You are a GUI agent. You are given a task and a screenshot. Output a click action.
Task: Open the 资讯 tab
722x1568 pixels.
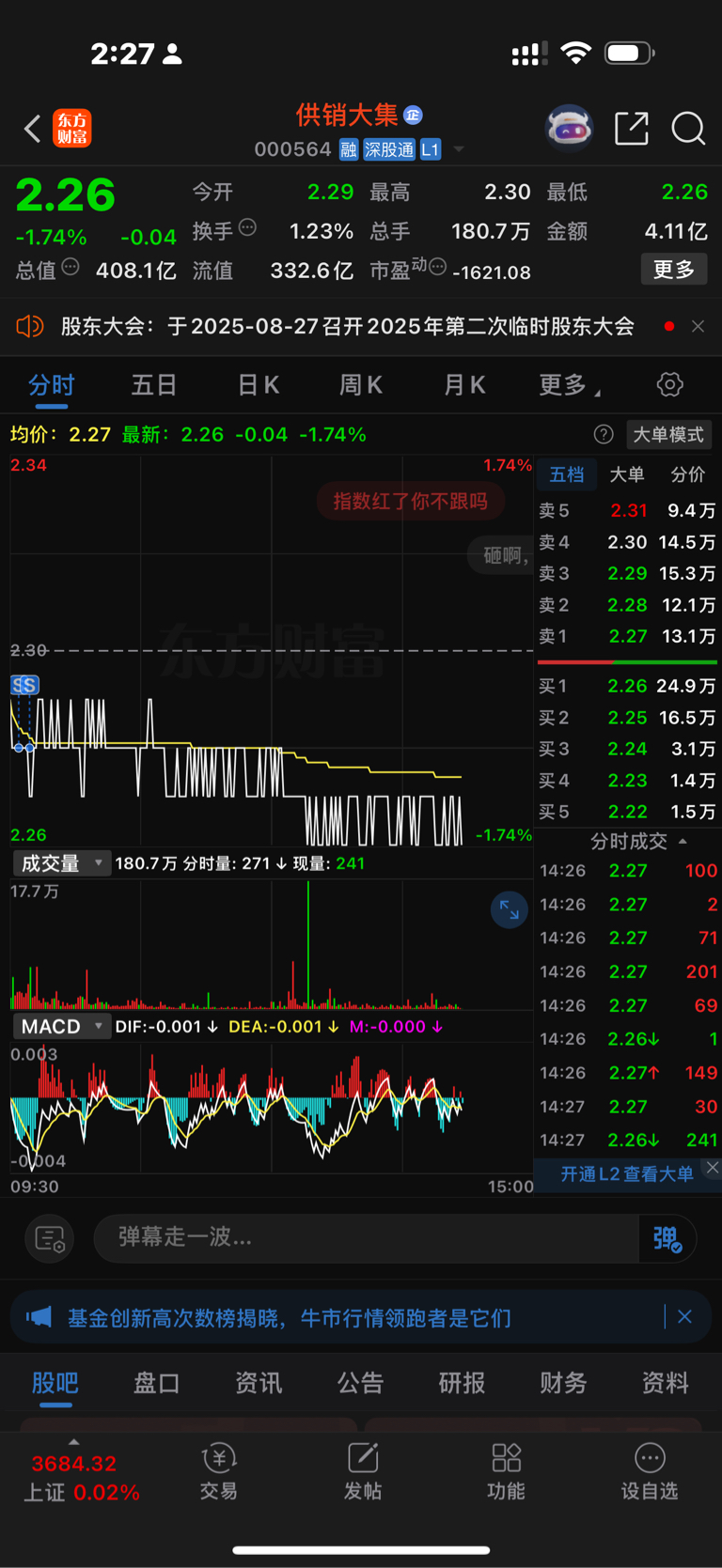click(259, 1383)
